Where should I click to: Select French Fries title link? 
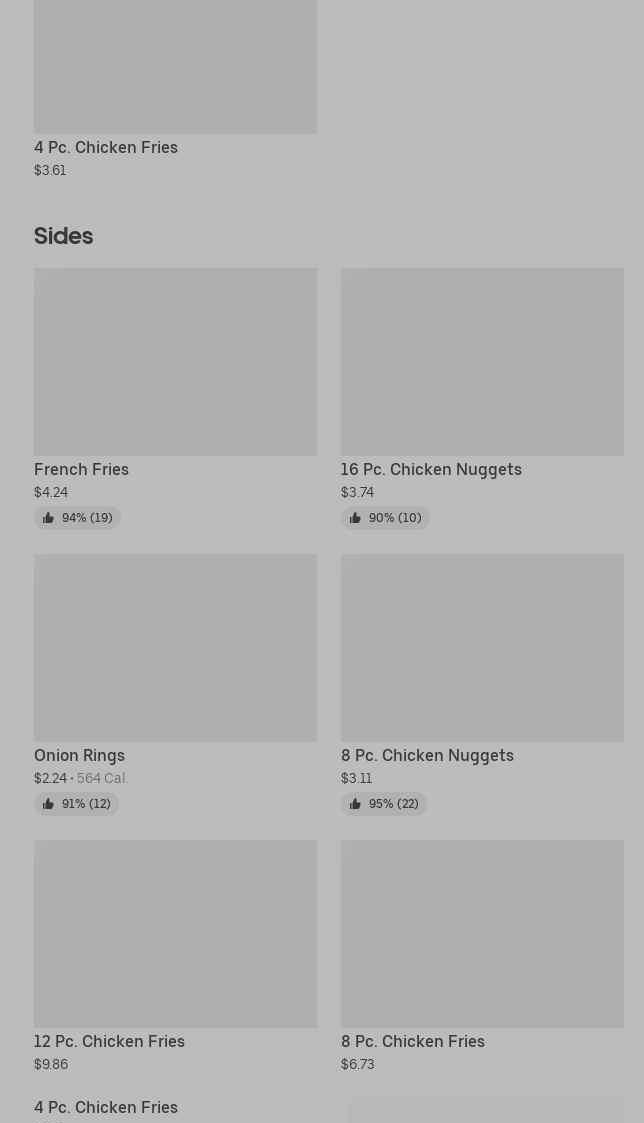coord(81,469)
